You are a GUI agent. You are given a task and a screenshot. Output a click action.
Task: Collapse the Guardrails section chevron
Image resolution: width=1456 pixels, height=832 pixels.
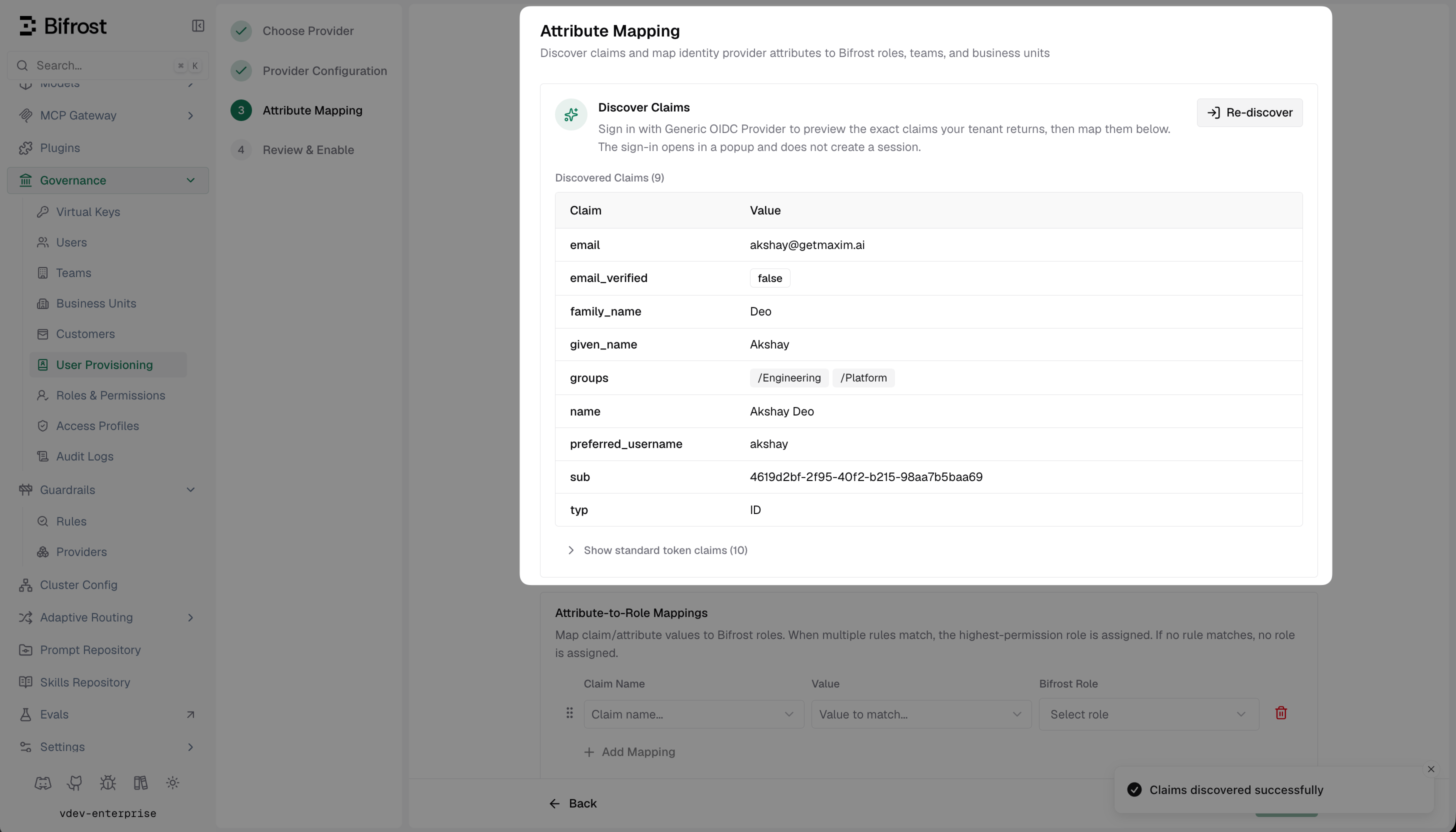pyautogui.click(x=191, y=489)
